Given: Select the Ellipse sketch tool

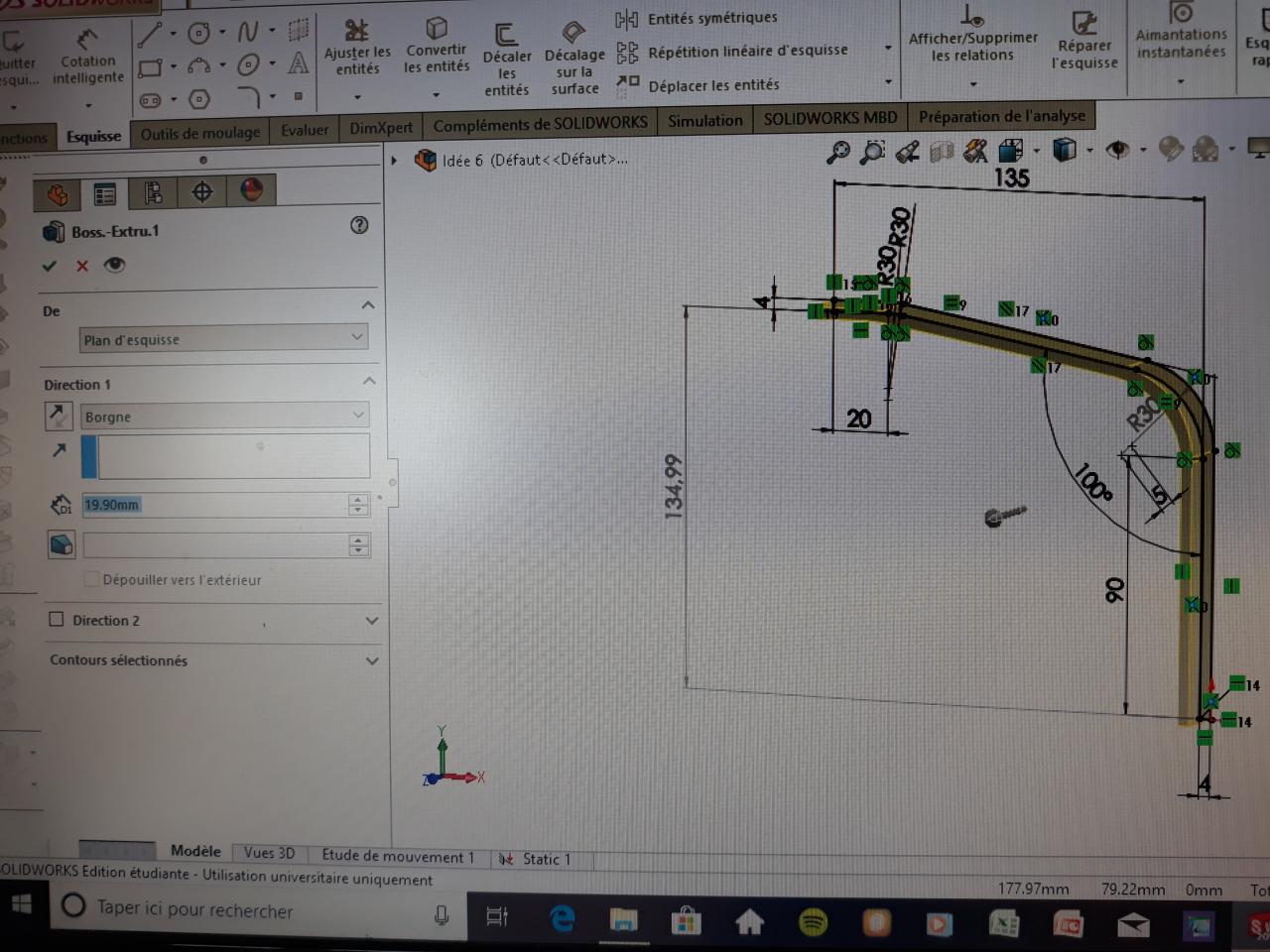Looking at the screenshot, I should (248, 64).
